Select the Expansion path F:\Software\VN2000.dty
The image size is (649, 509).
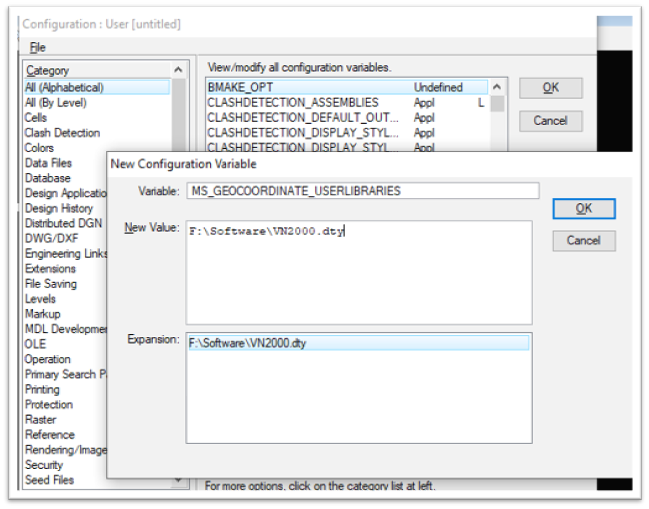point(358,343)
